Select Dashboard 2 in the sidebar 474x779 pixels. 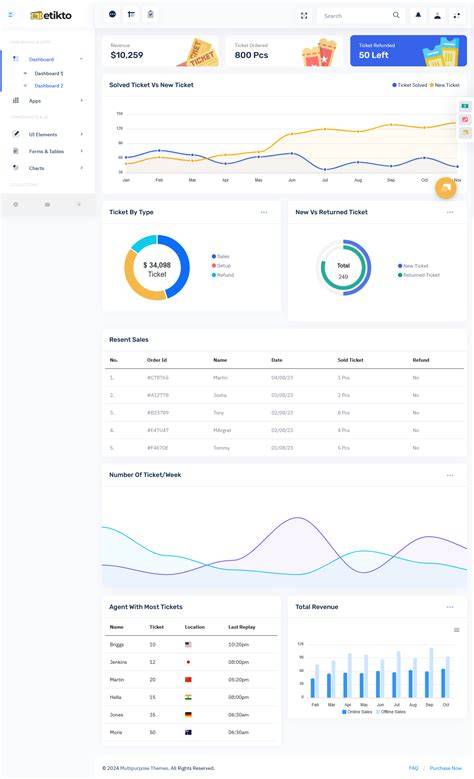(49, 86)
